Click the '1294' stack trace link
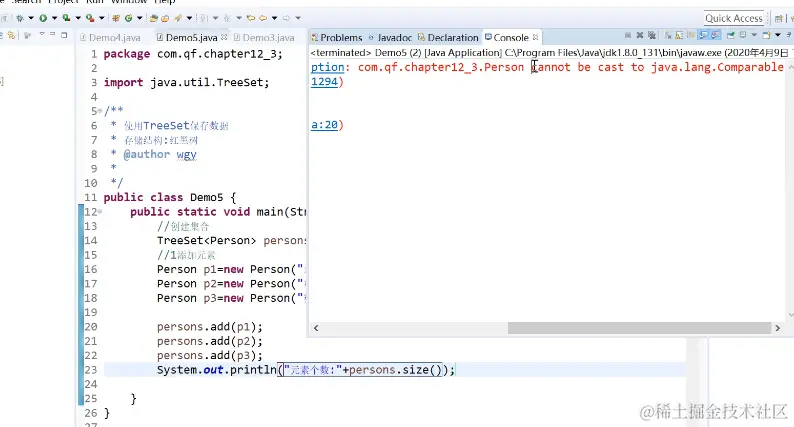Image resolution: width=794 pixels, height=427 pixels. [324, 82]
